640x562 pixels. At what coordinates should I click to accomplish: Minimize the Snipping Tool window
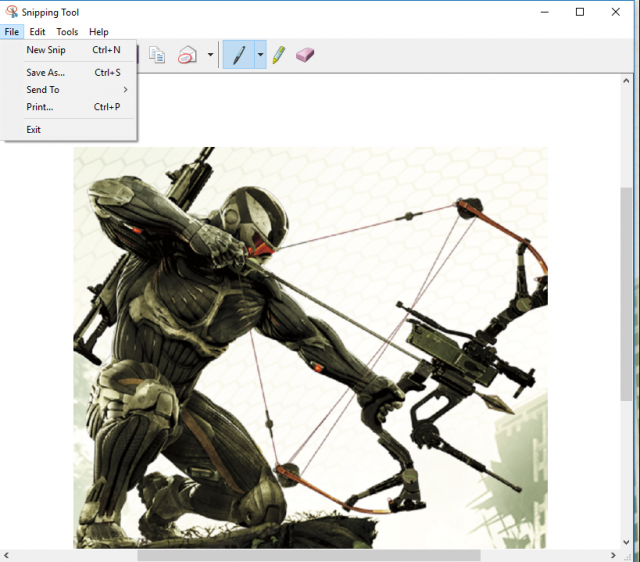(544, 12)
